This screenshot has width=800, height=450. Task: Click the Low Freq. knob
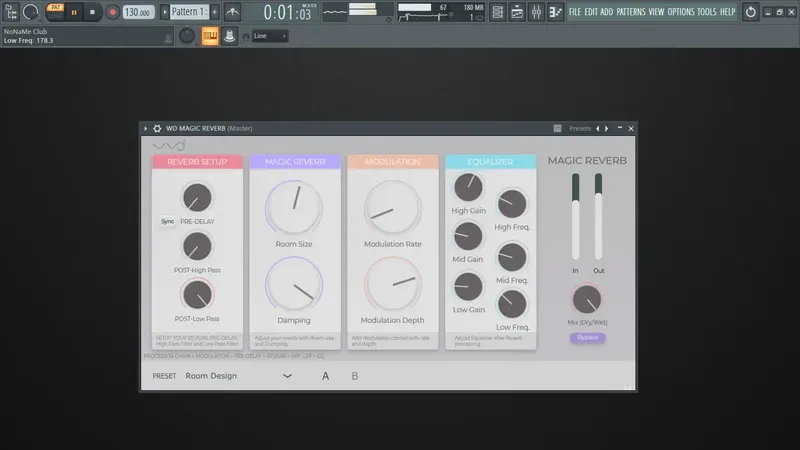(x=512, y=304)
